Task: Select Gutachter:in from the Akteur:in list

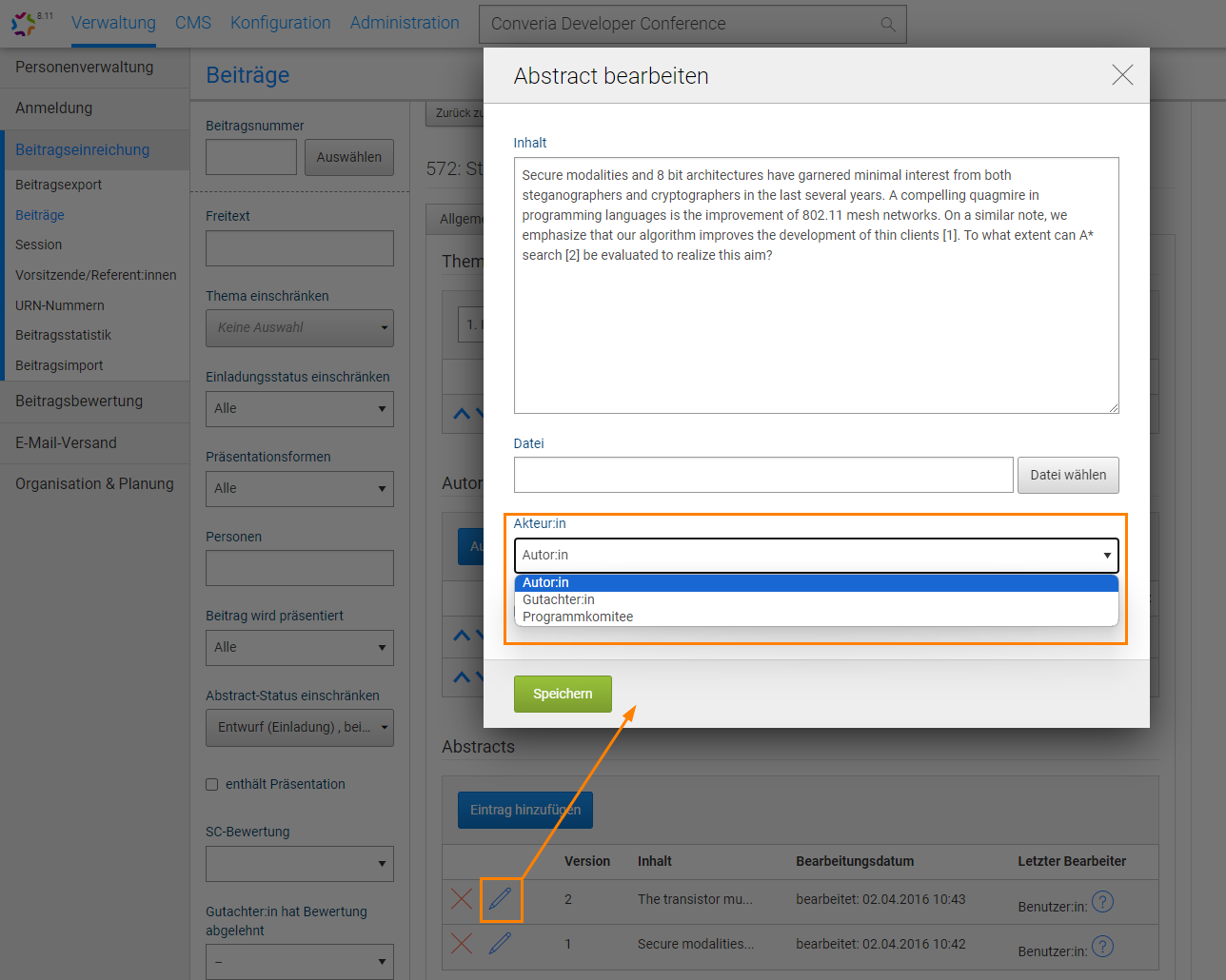Action: 559,600
